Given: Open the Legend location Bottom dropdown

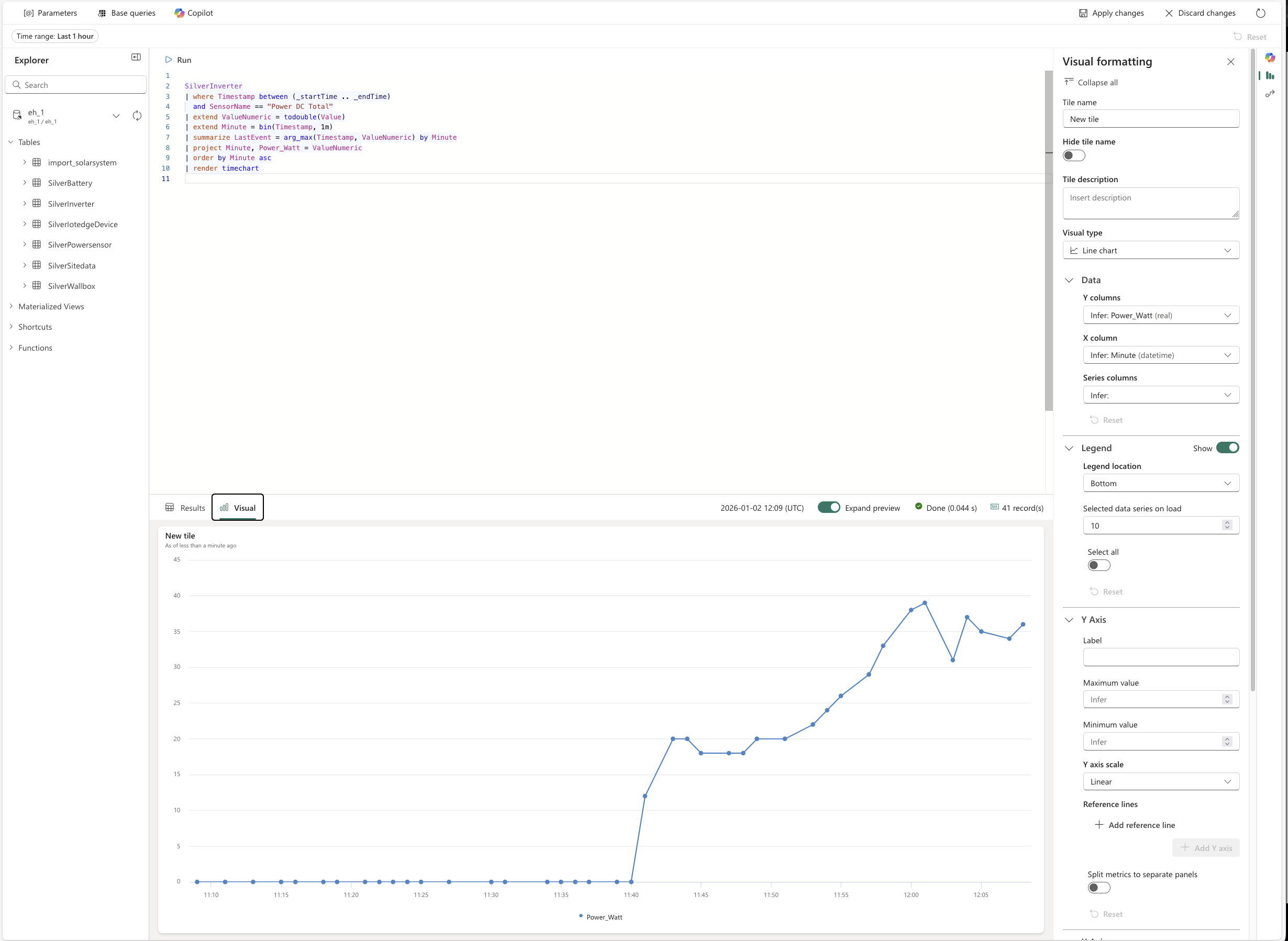Looking at the screenshot, I should click(1160, 483).
